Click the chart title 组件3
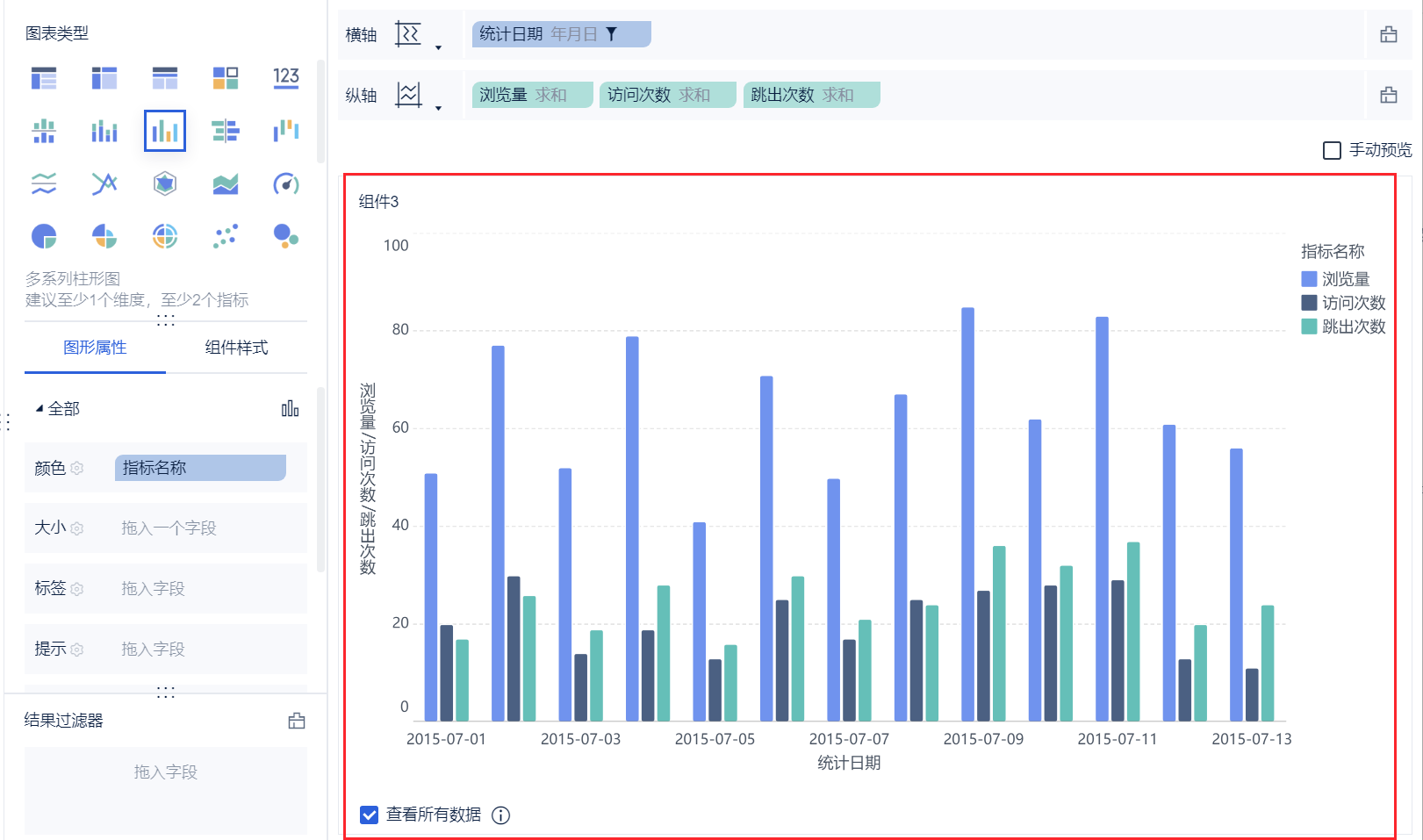 coord(378,202)
